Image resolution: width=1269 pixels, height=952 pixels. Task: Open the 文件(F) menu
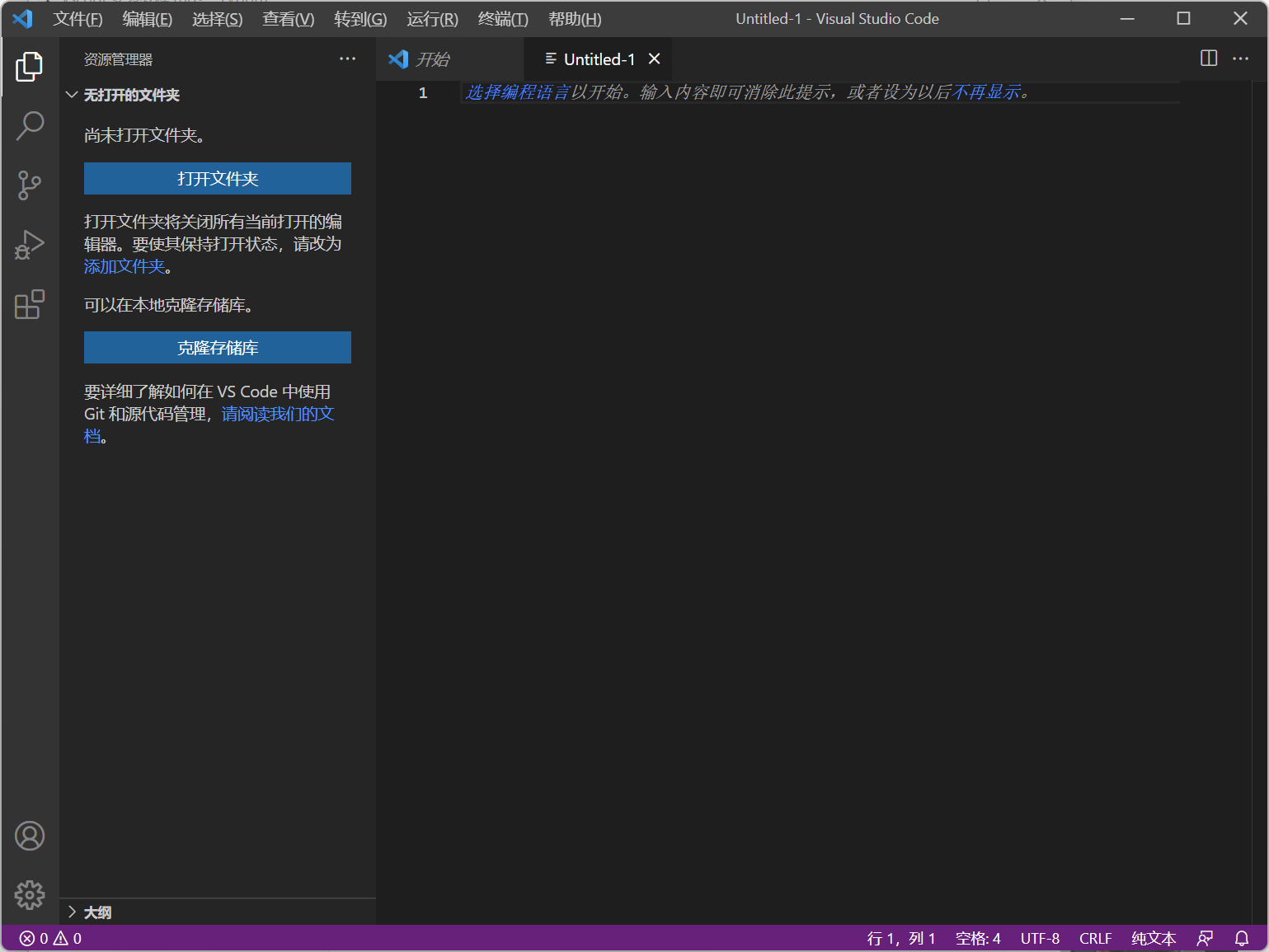78,19
